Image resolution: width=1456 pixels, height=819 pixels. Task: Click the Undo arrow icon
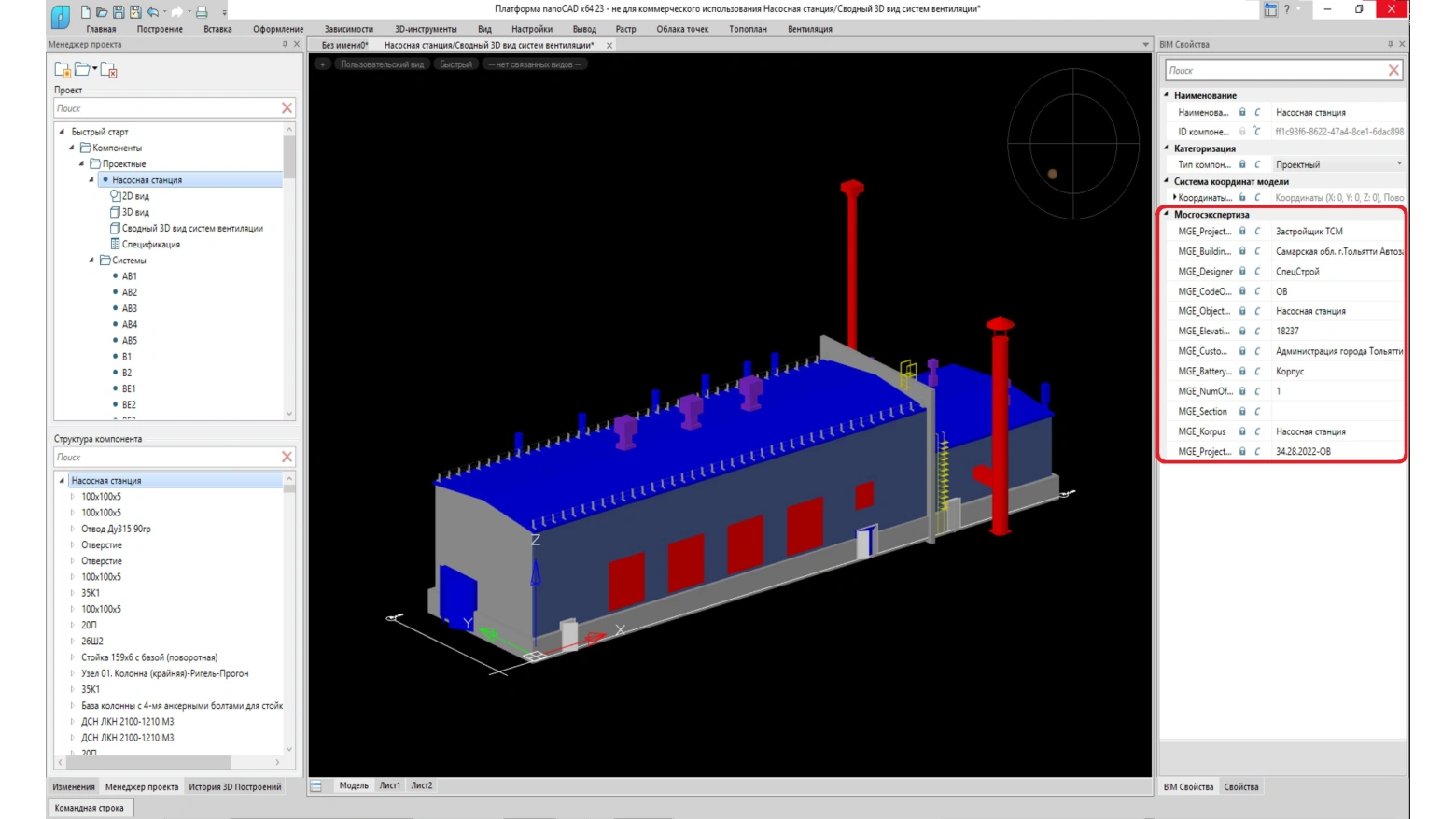click(153, 12)
